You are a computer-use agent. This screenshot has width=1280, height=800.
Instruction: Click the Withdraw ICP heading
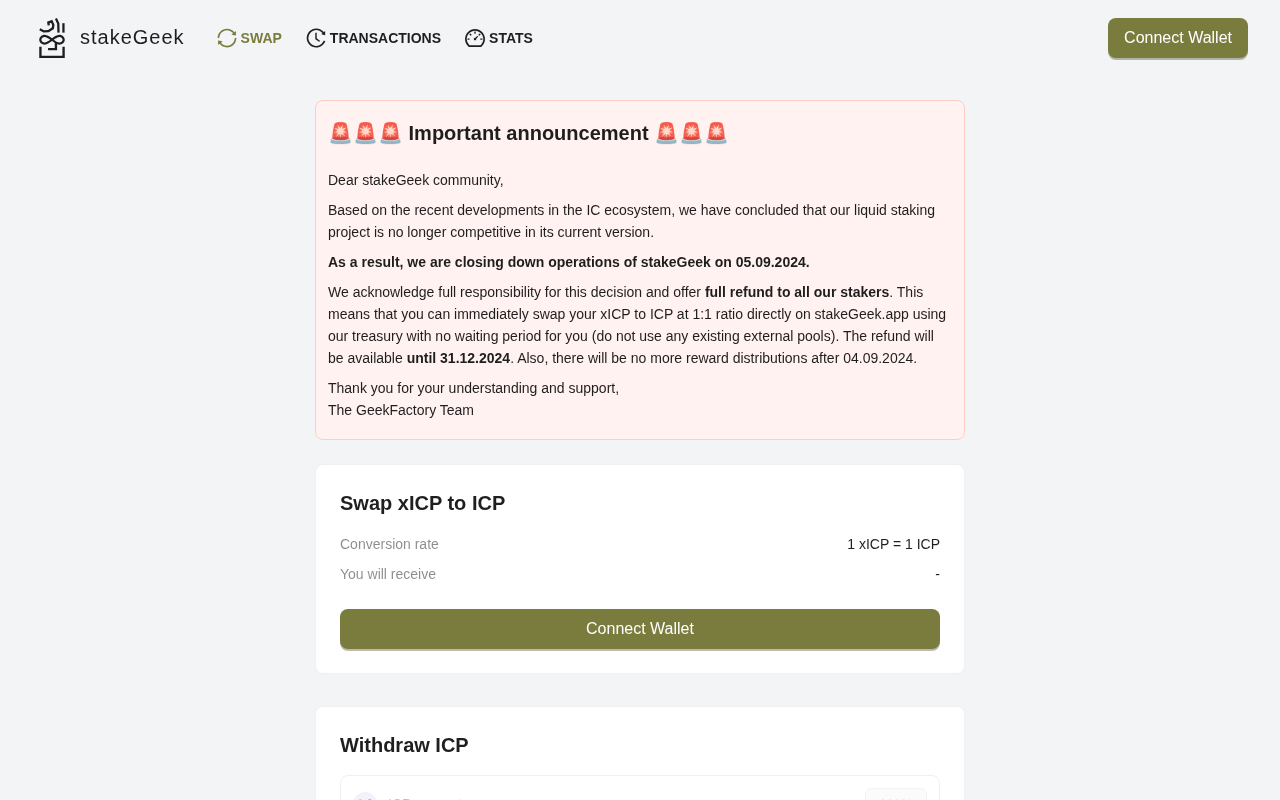[404, 745]
